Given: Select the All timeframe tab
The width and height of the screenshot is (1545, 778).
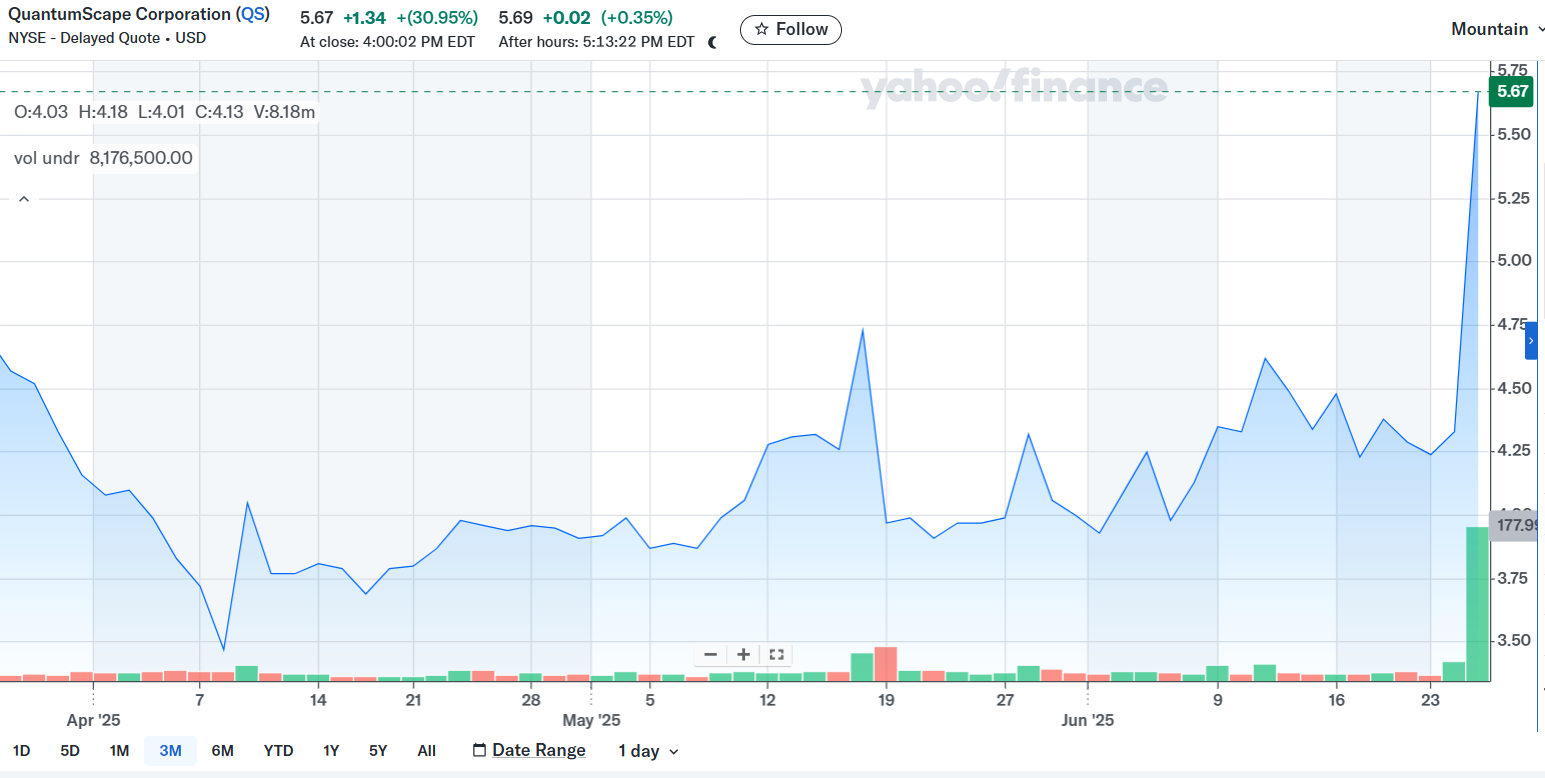Looking at the screenshot, I should point(427,750).
